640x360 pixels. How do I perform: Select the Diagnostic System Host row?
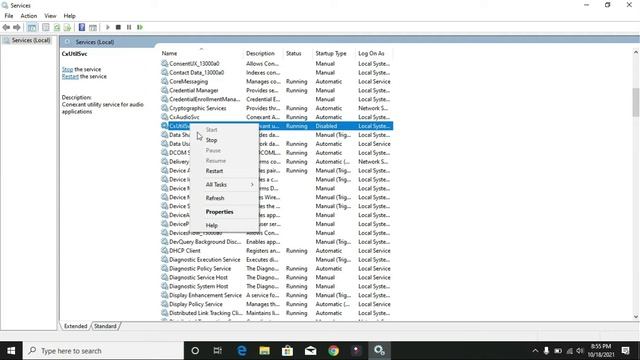point(276,286)
